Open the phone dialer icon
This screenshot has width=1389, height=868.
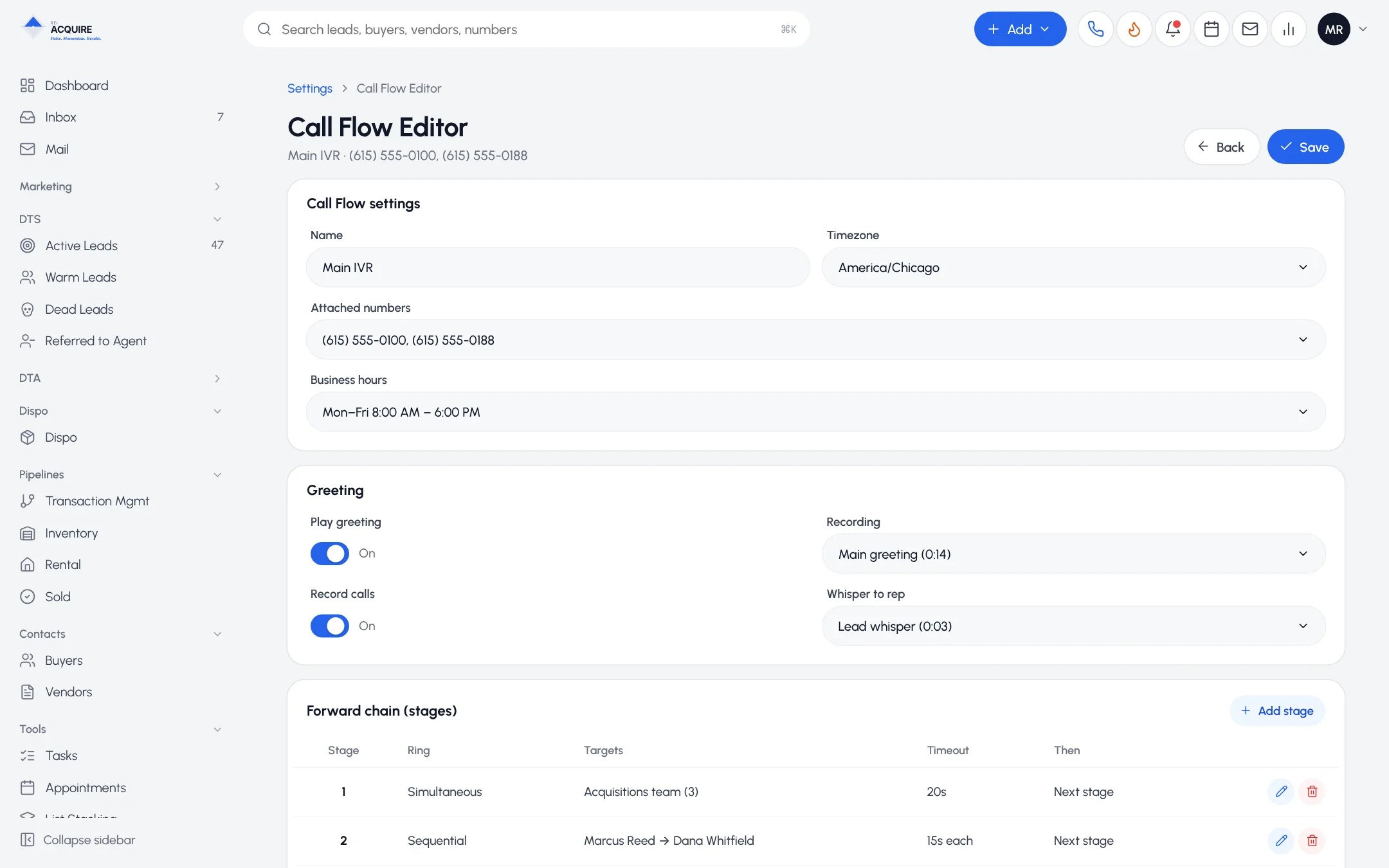(x=1096, y=29)
